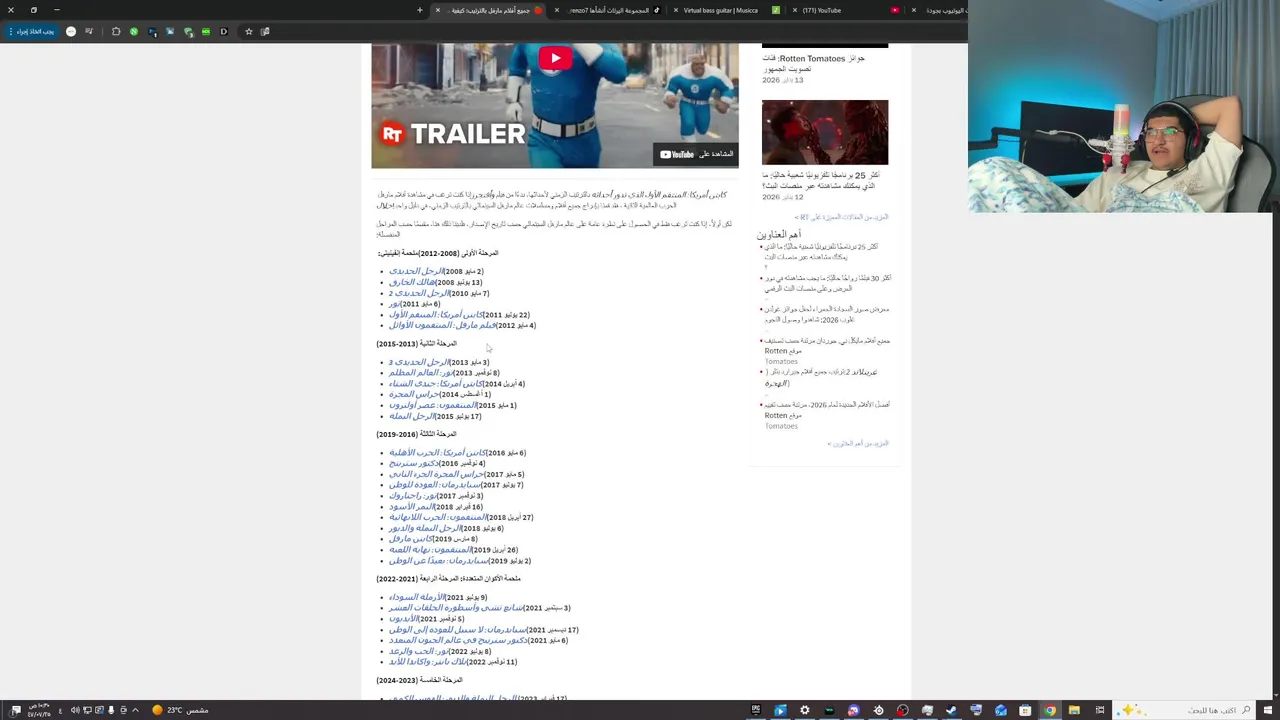Expand the hidden system tray icons chevron
This screenshot has width=1280, height=720.
(x=135, y=710)
